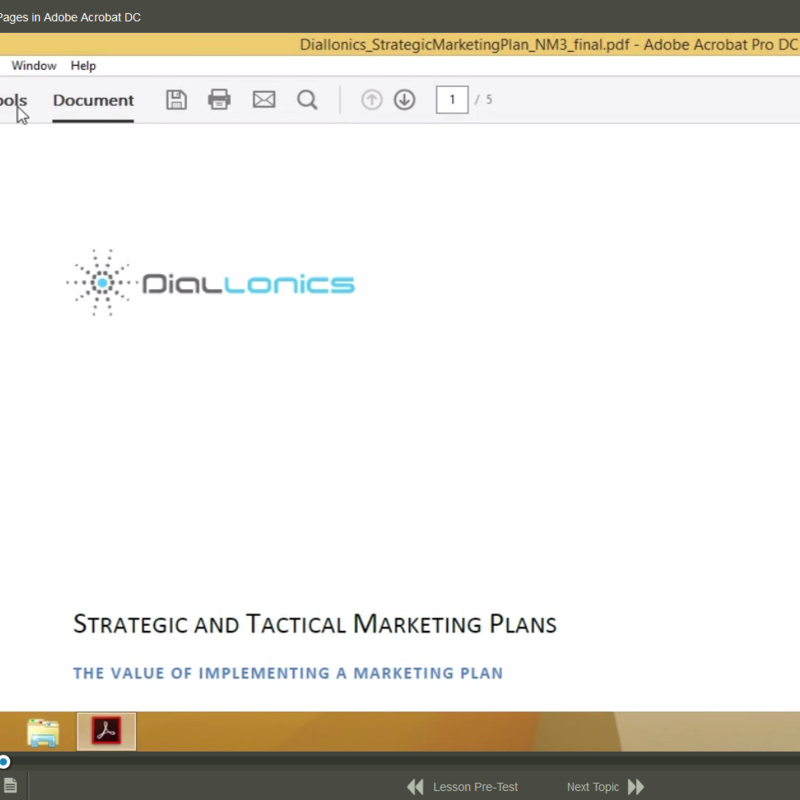Open File Explorer from the taskbar
The width and height of the screenshot is (800, 800).
tap(43, 732)
